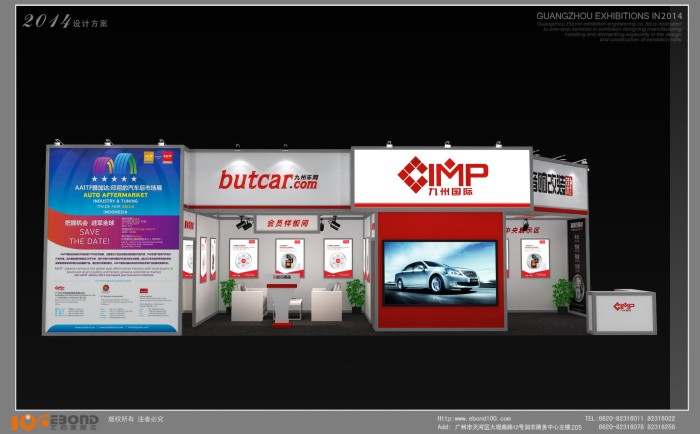The width and height of the screenshot is (700, 434).
Task: Click the TEL phone number line
Action: [630, 418]
